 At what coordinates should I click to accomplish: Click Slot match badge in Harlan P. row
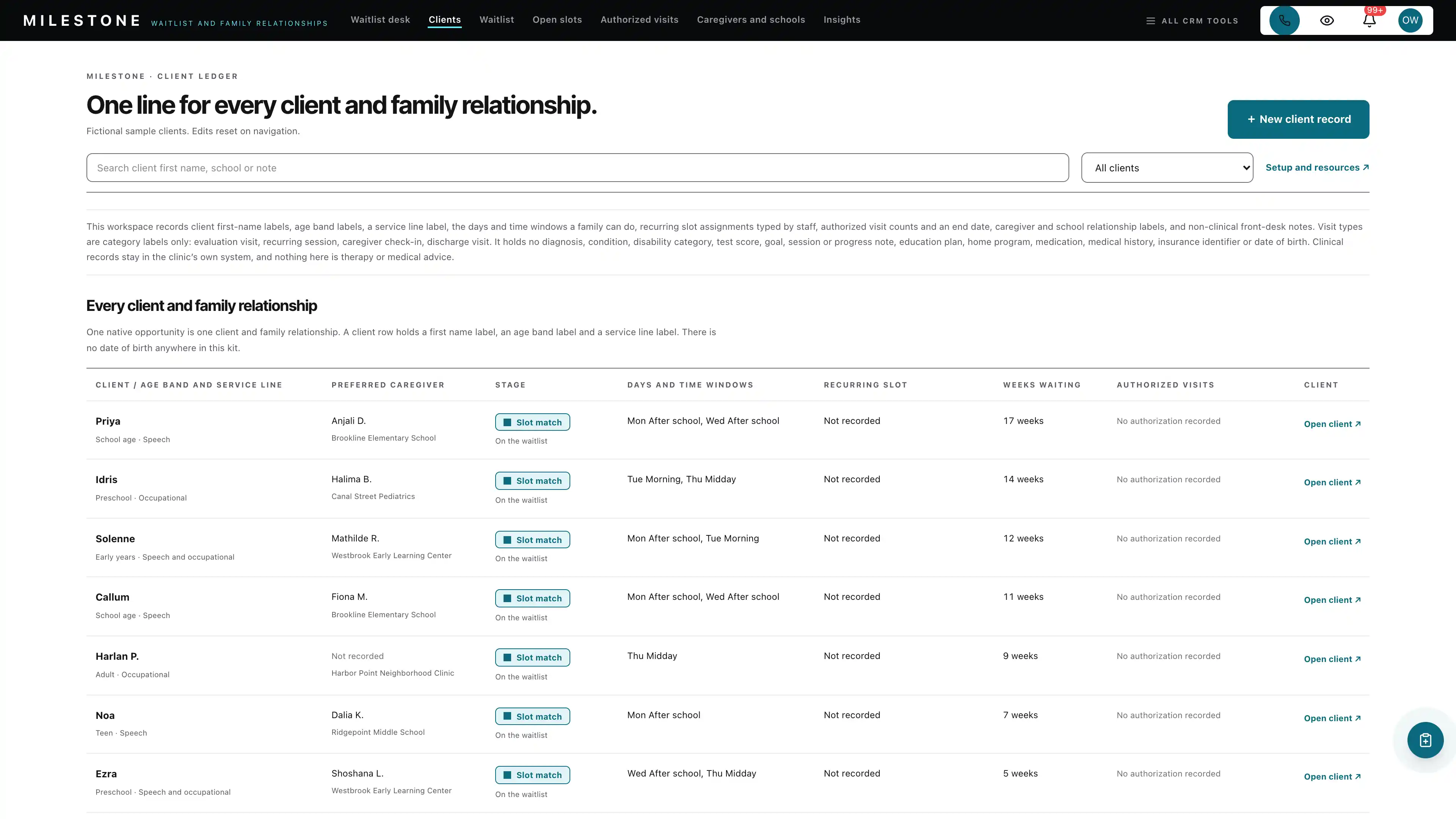pyautogui.click(x=532, y=657)
